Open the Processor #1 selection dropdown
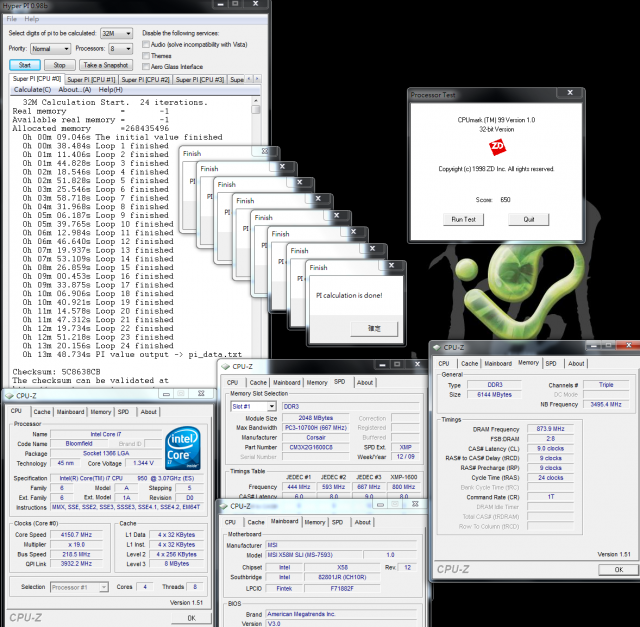640x627 pixels. tap(79, 587)
